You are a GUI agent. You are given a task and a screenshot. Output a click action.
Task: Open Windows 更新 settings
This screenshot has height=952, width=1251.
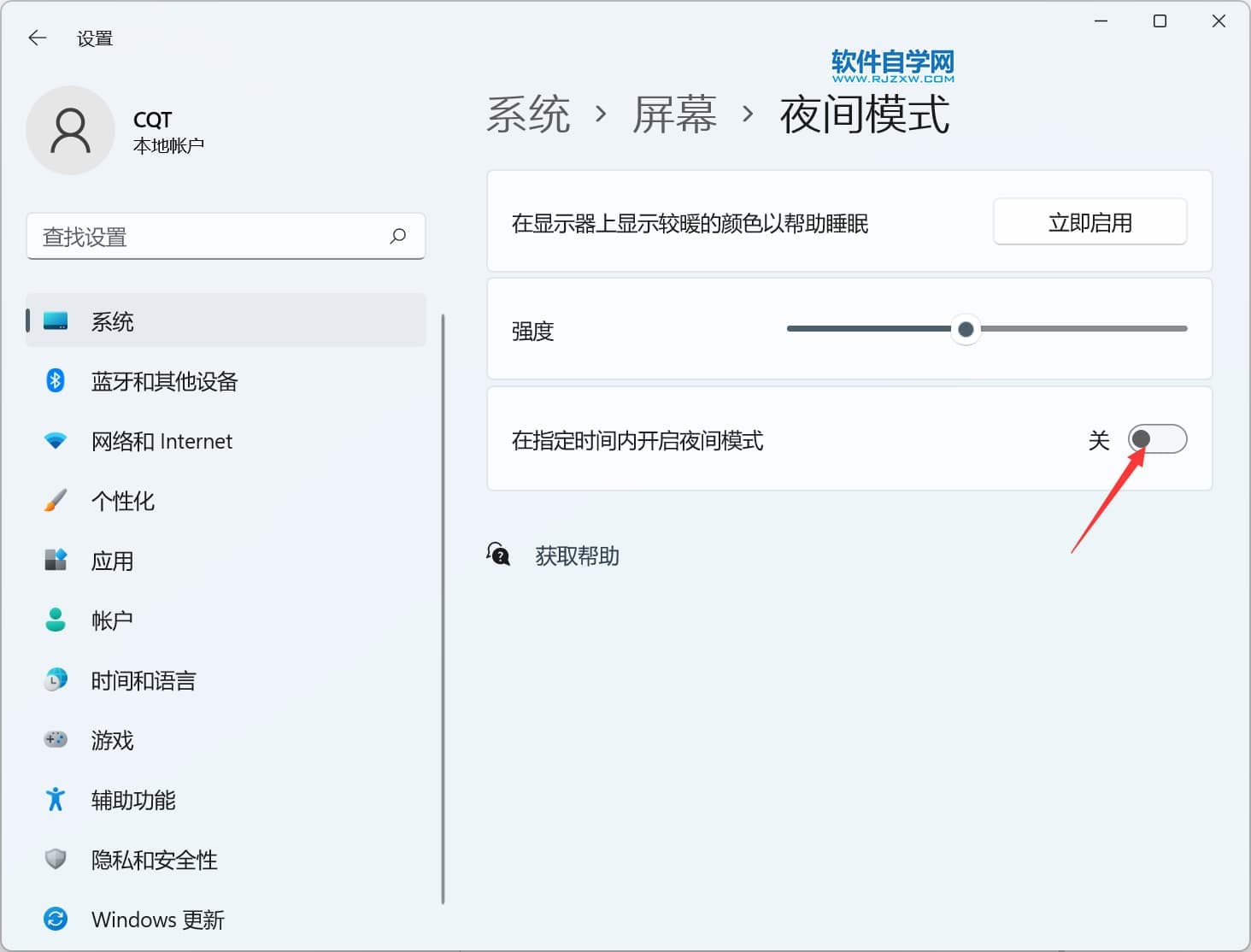pyautogui.click(x=157, y=920)
